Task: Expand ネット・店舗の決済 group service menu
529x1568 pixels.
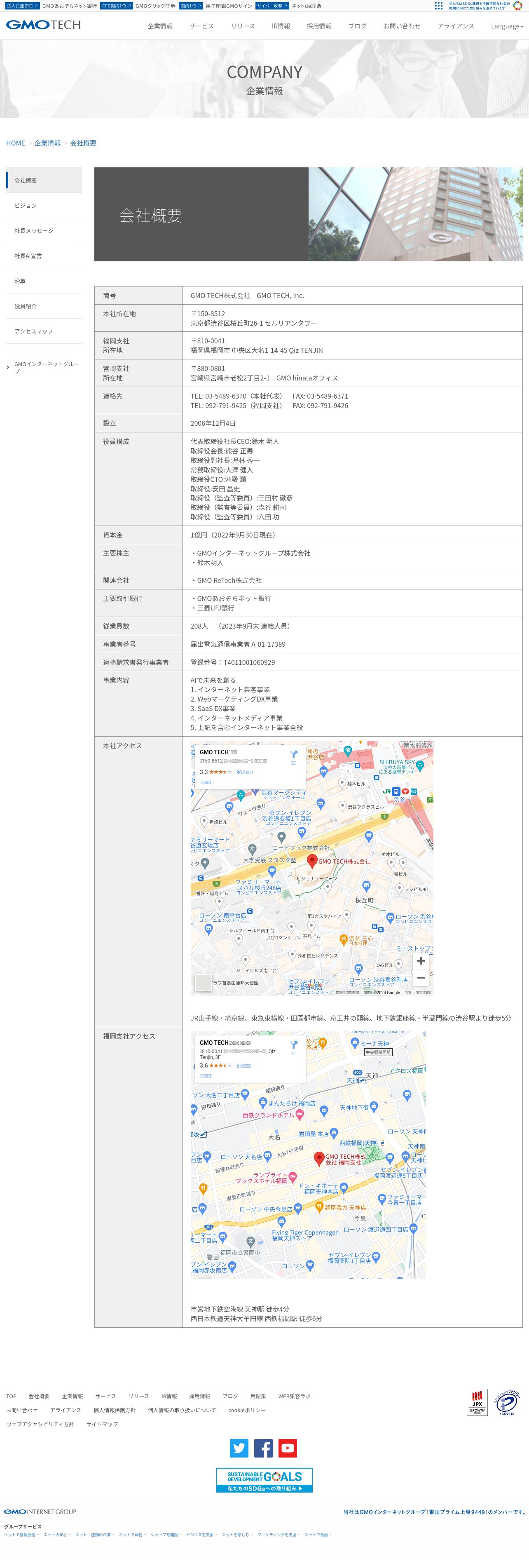Action: [x=95, y=1535]
